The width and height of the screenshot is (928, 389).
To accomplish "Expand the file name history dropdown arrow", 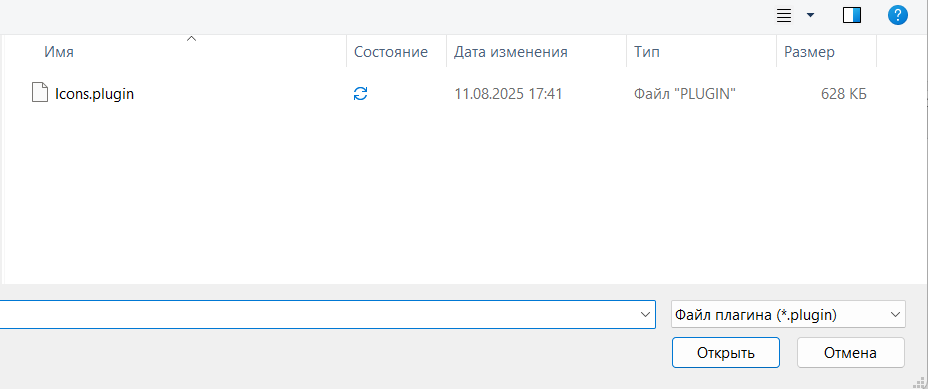I will pos(645,314).
